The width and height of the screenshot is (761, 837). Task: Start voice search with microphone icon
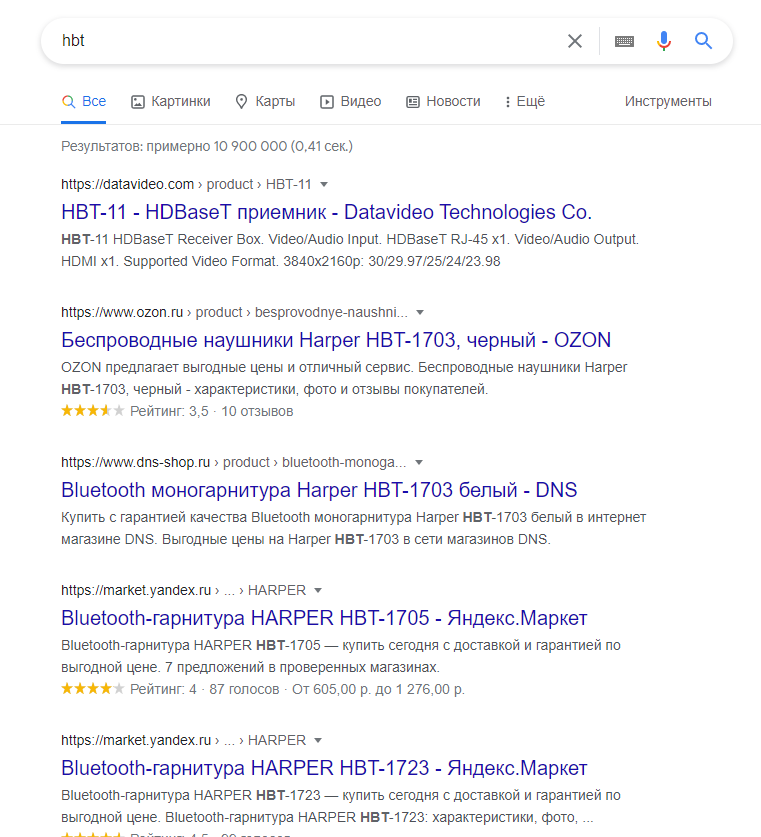coord(664,41)
